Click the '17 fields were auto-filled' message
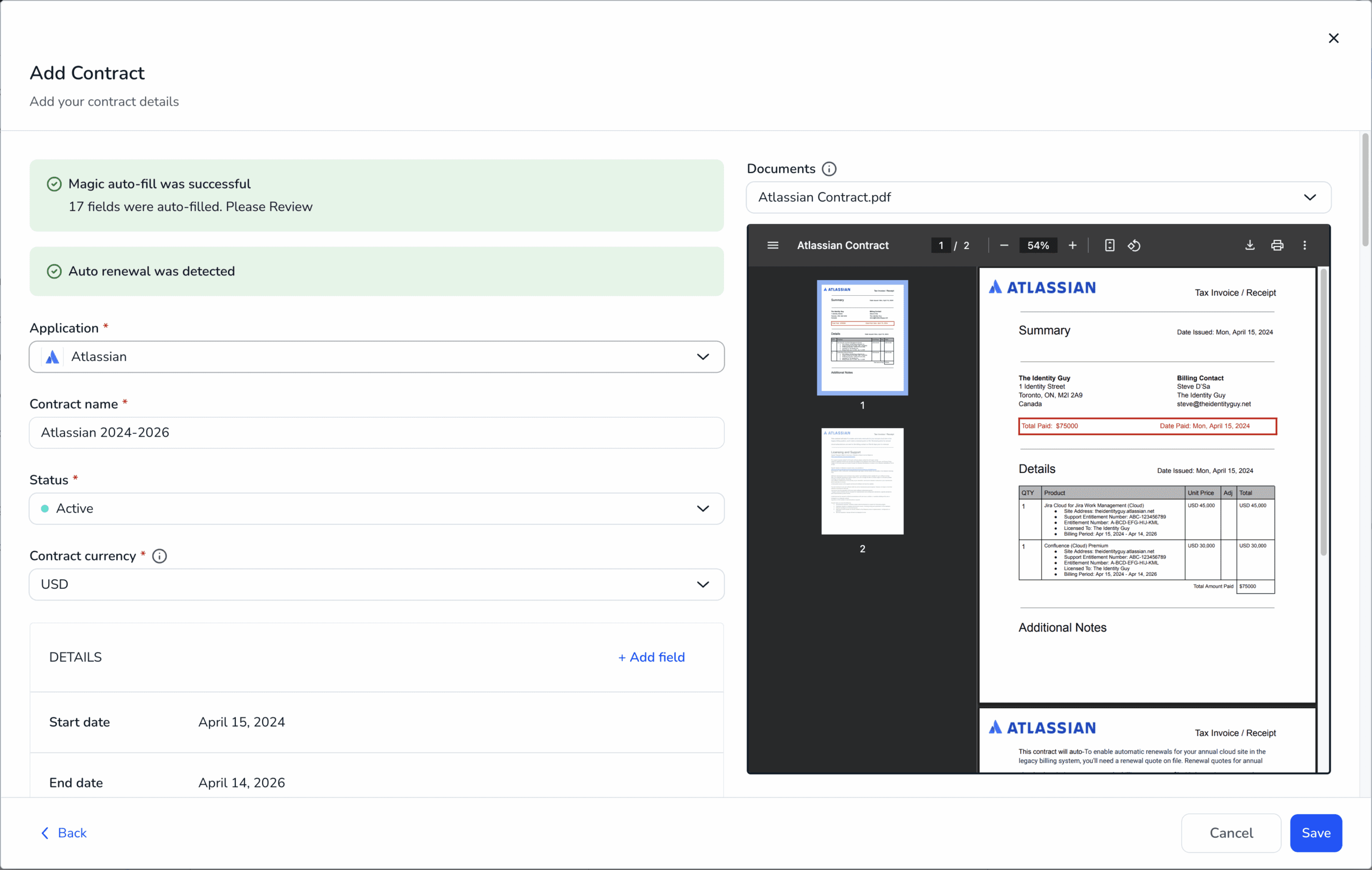The image size is (1372, 870). point(190,207)
